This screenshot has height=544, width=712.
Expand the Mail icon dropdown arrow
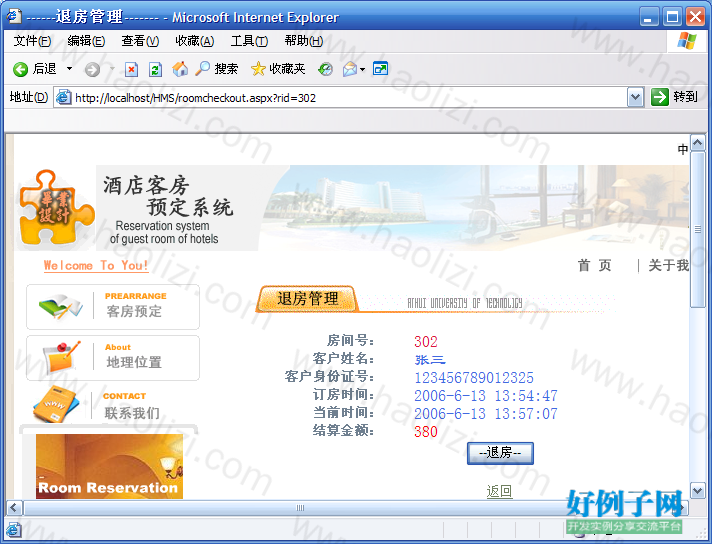362,69
